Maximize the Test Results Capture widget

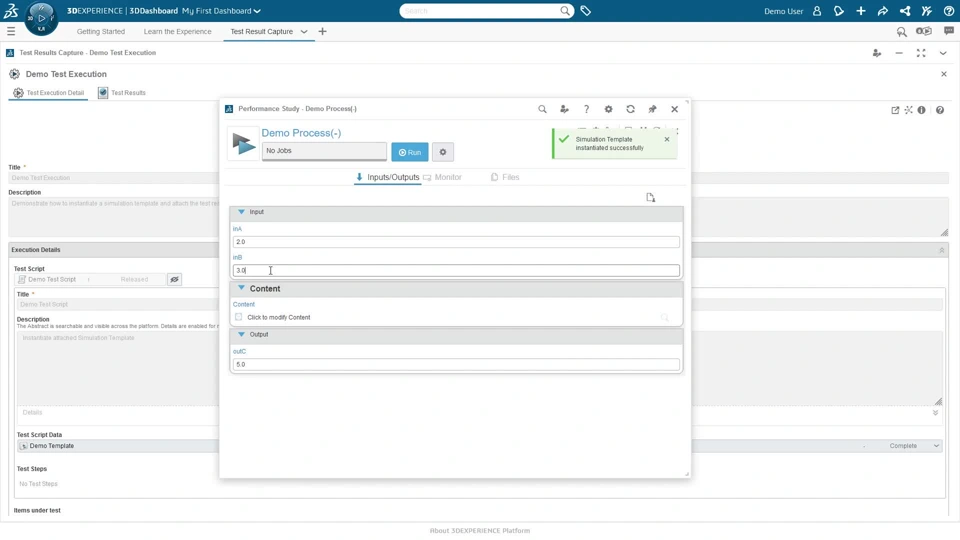921,53
